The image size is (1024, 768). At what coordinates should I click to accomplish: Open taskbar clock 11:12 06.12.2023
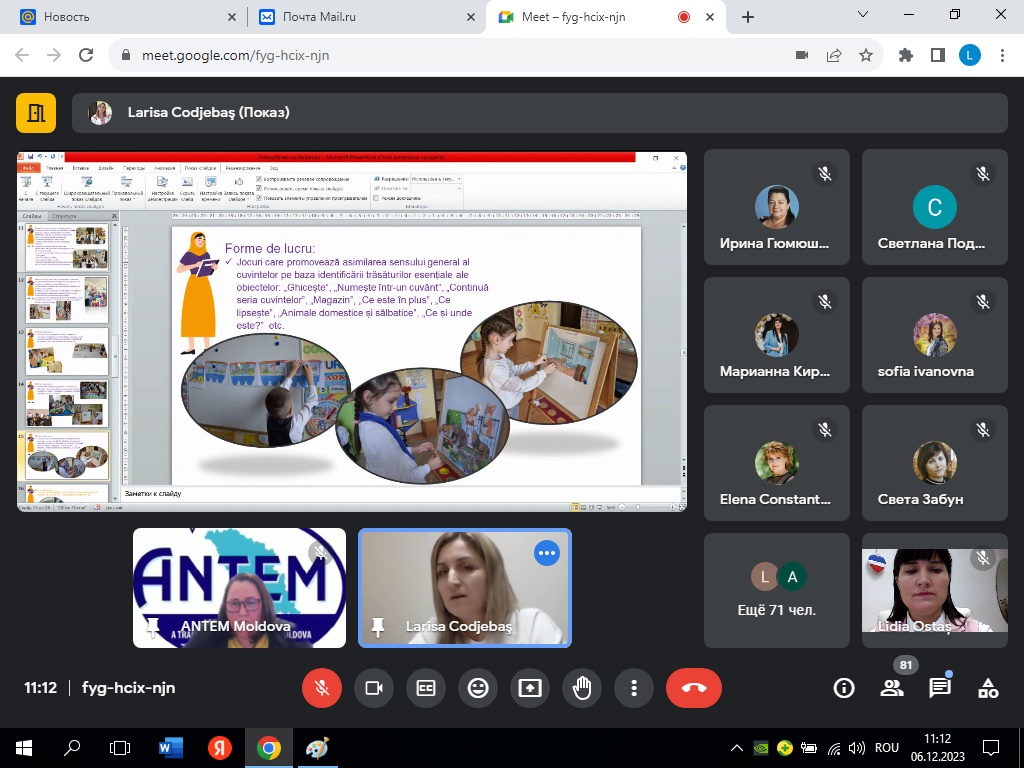[938, 748]
